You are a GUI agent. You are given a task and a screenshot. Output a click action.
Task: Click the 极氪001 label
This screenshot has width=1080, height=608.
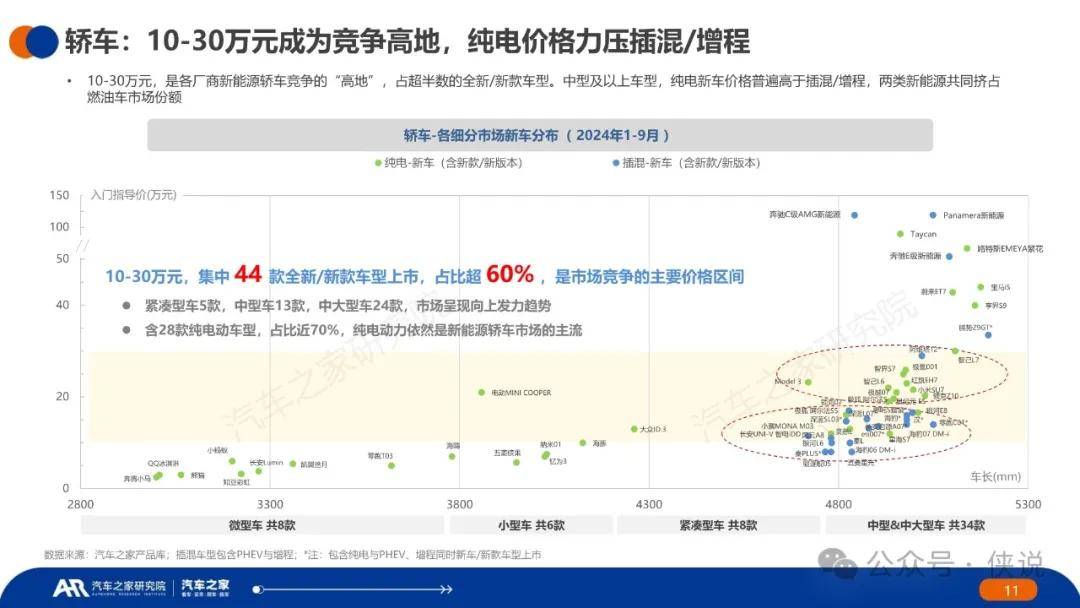coord(925,368)
